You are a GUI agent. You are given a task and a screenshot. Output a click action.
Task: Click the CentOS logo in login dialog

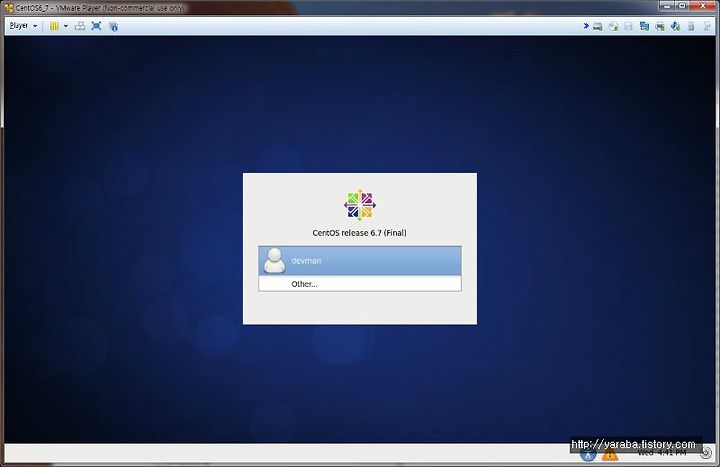coord(360,205)
